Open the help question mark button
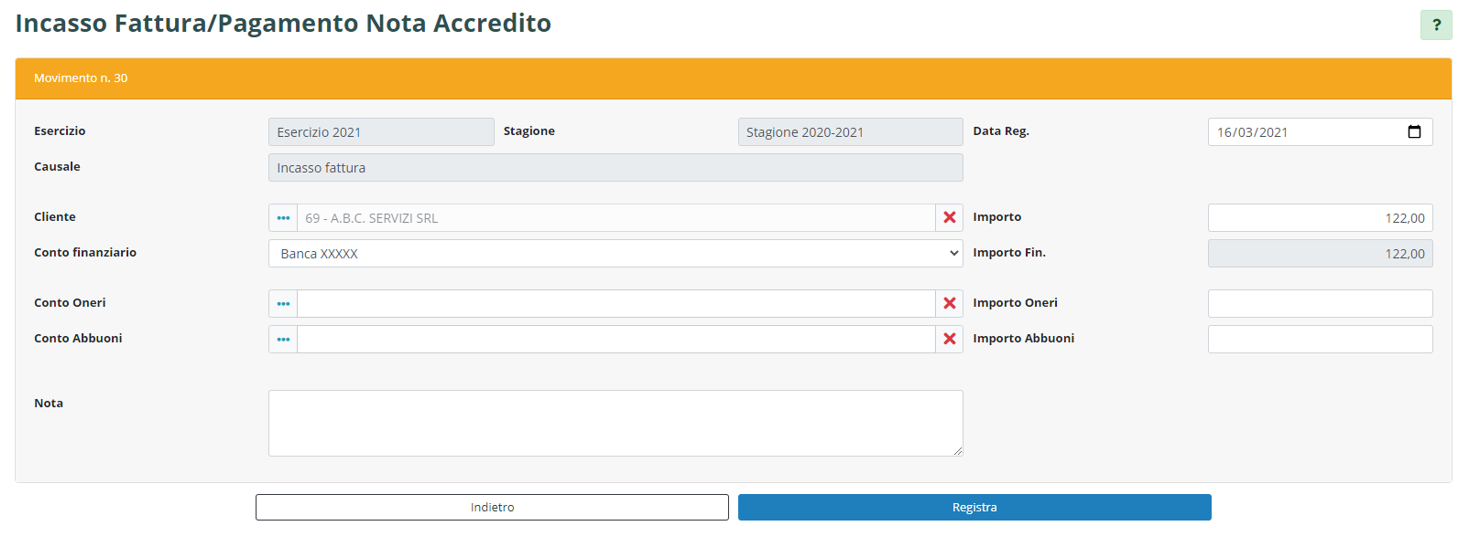 1436,26
